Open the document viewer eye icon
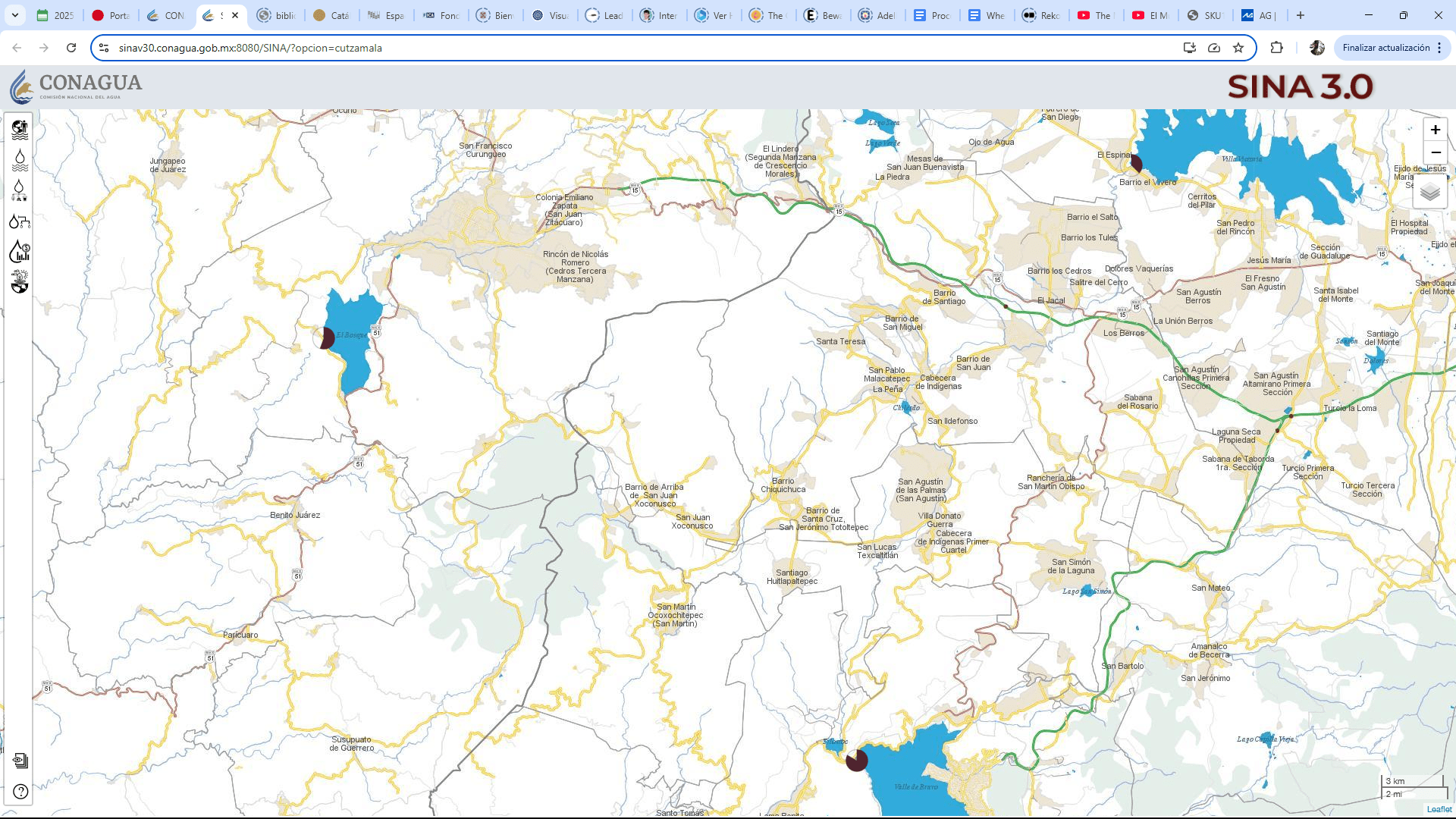The image size is (1456, 819). point(20,761)
